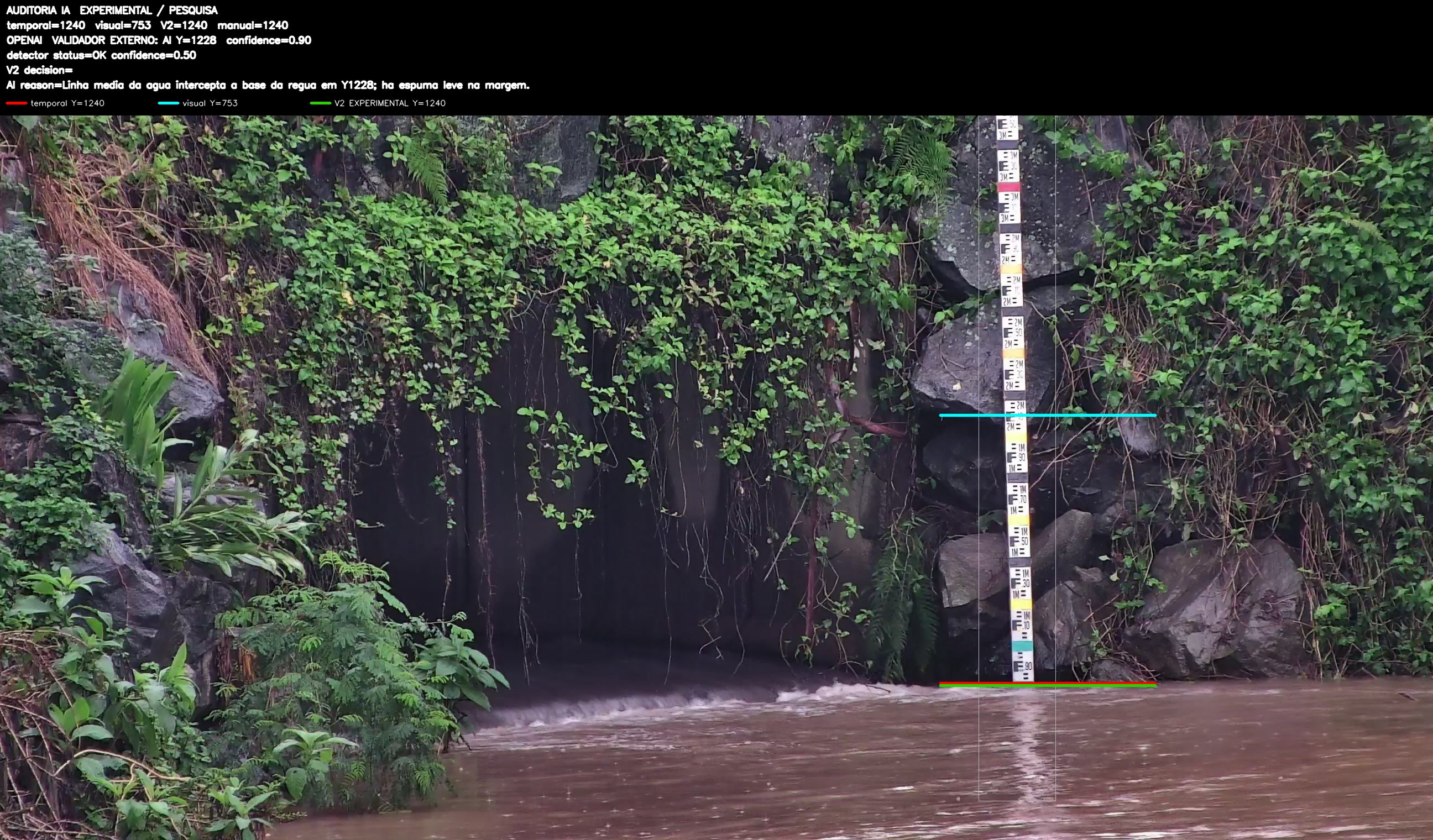
Task: Click the 2M 50 mark on staff gauge
Action: [x=1013, y=333]
